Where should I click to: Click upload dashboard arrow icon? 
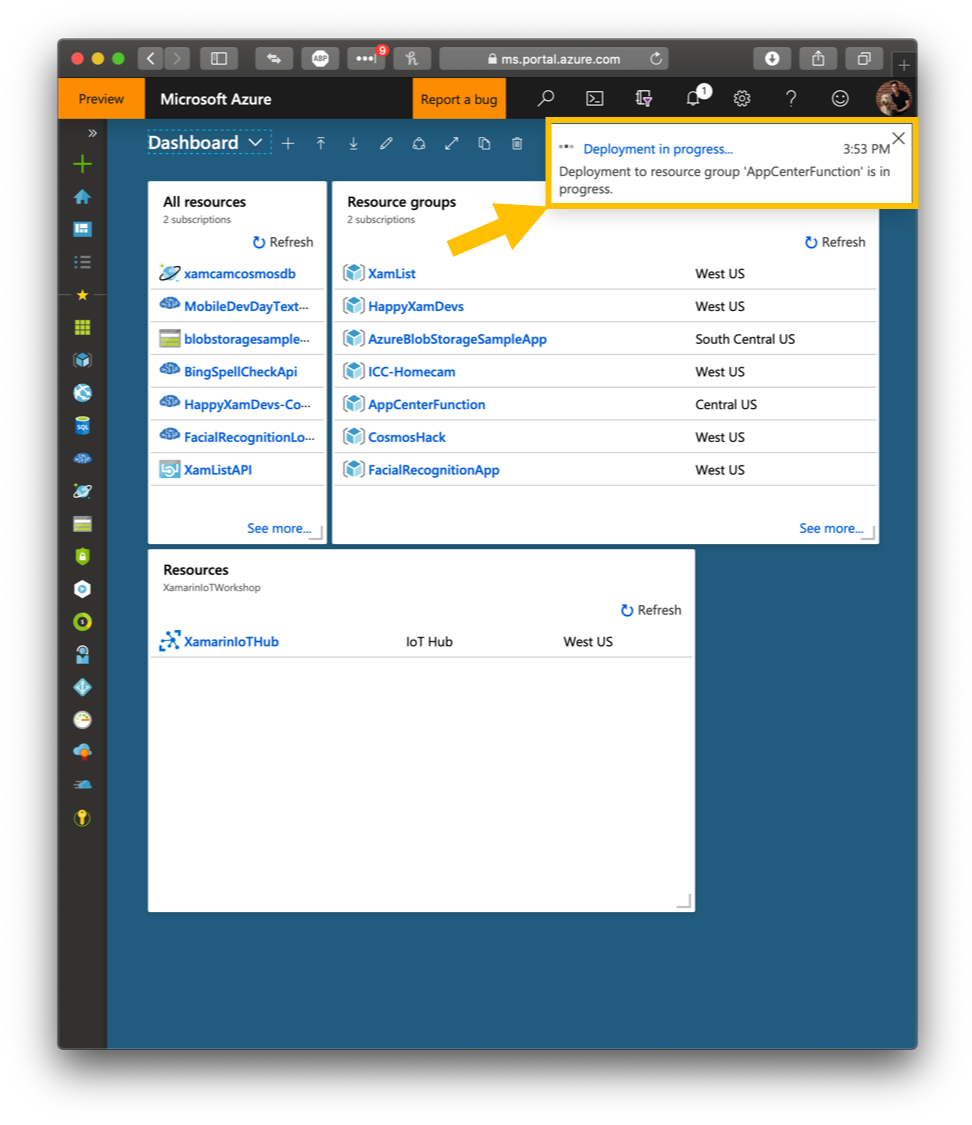click(321, 143)
